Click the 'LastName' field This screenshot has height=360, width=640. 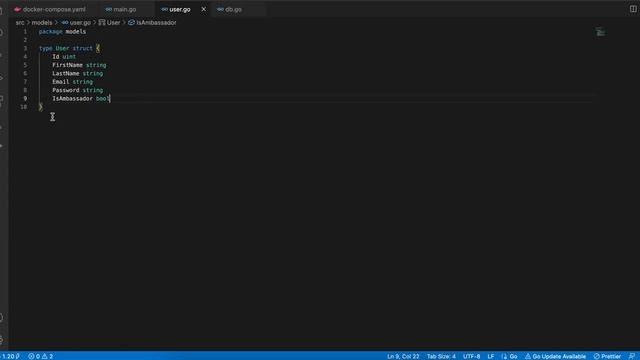pos(66,73)
